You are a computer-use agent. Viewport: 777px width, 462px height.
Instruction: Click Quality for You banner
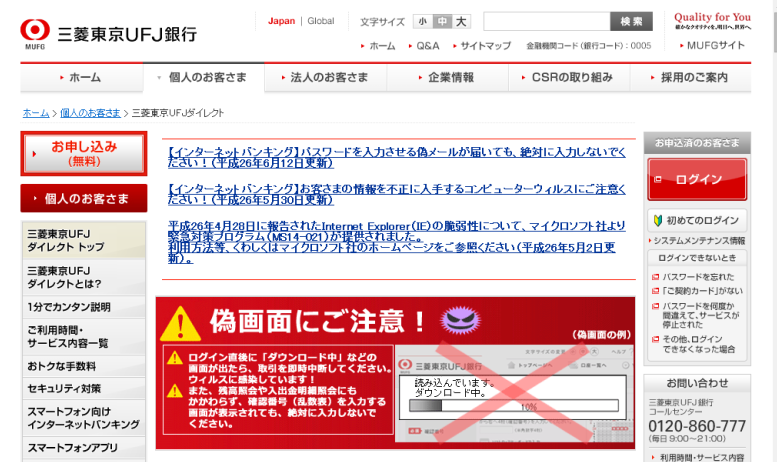point(712,20)
